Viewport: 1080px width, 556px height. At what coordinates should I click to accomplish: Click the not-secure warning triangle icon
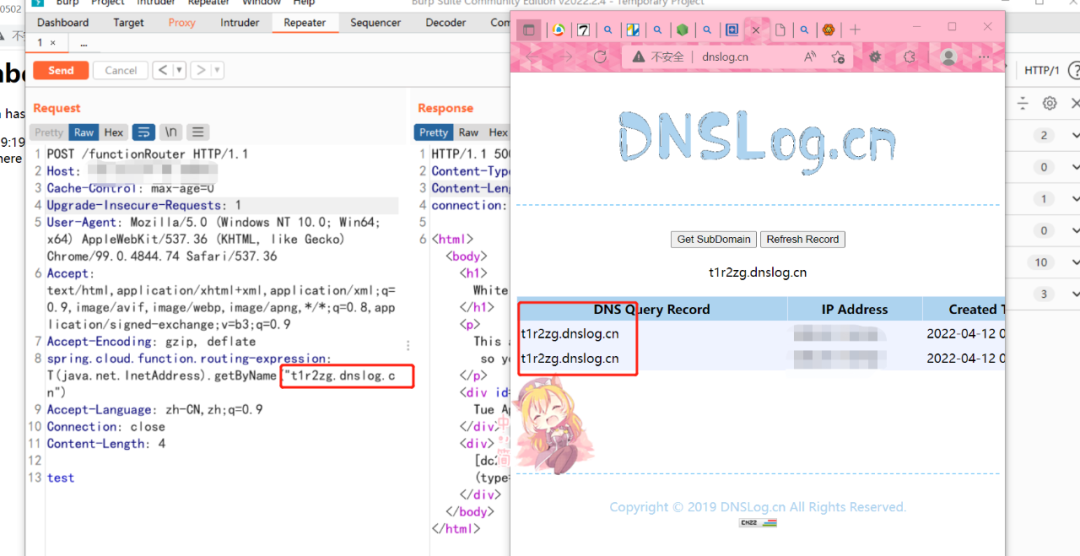pyautogui.click(x=638, y=56)
